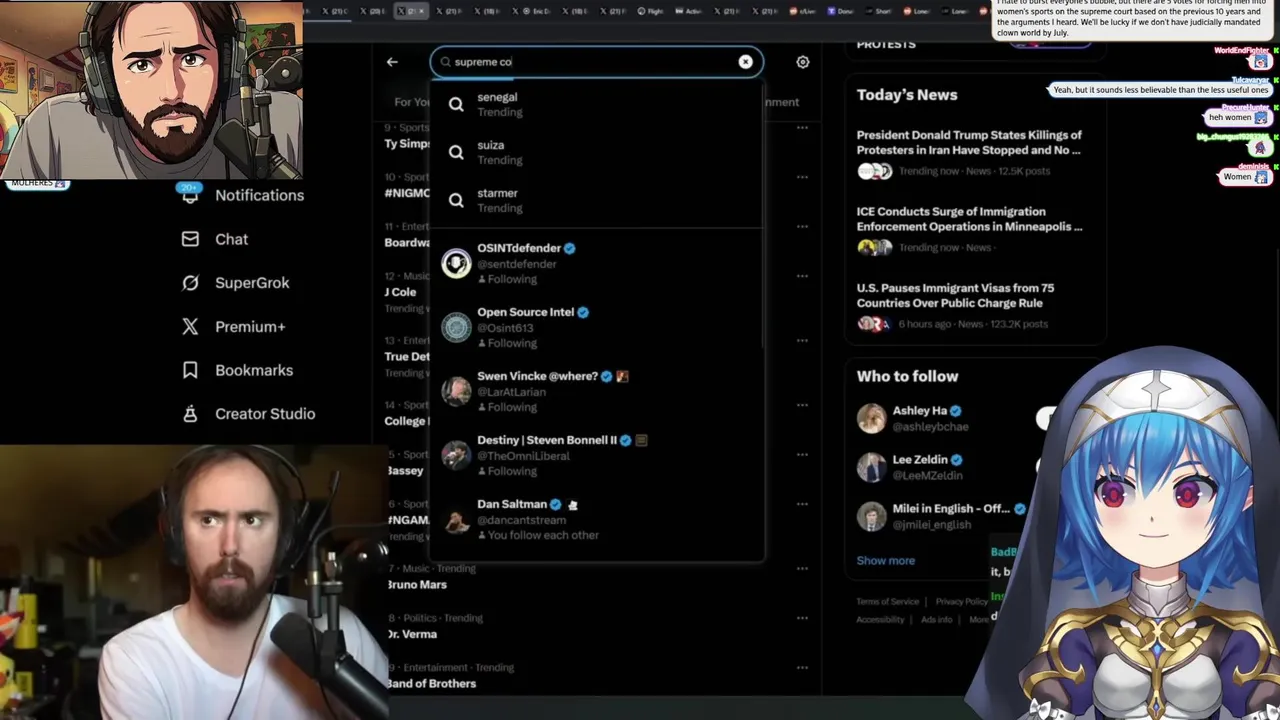This screenshot has height=720, width=1280.
Task: Click the magnifier icon next to suiza
Action: point(456,152)
